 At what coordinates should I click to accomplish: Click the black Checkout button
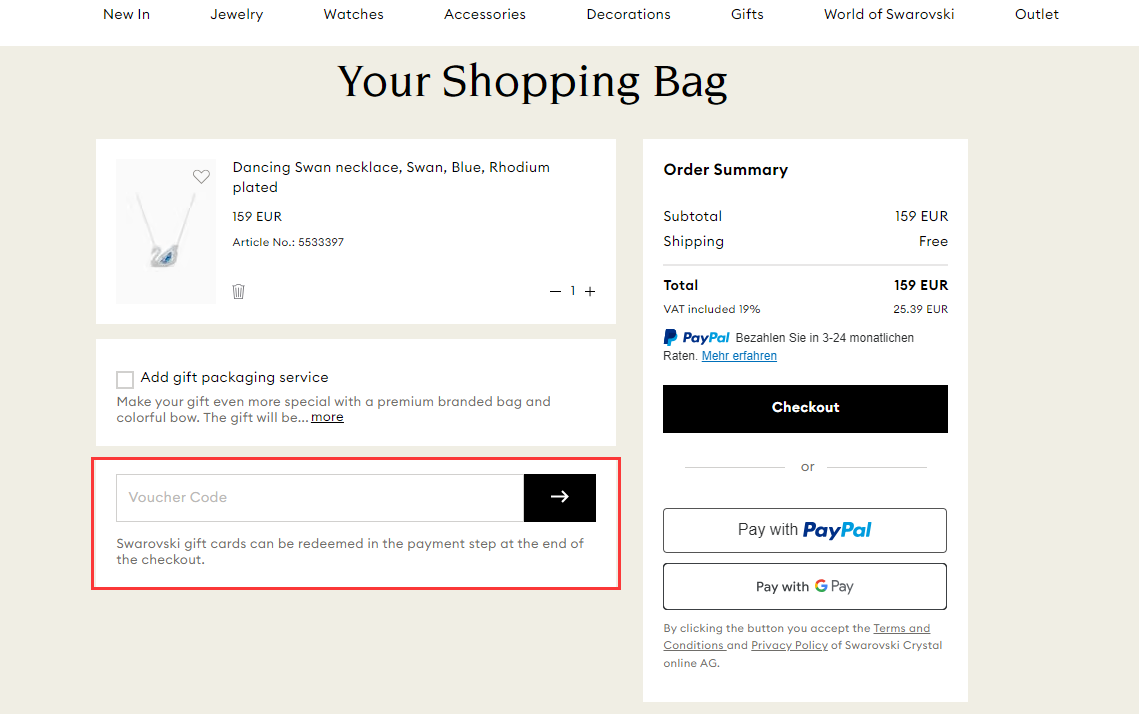tap(805, 408)
